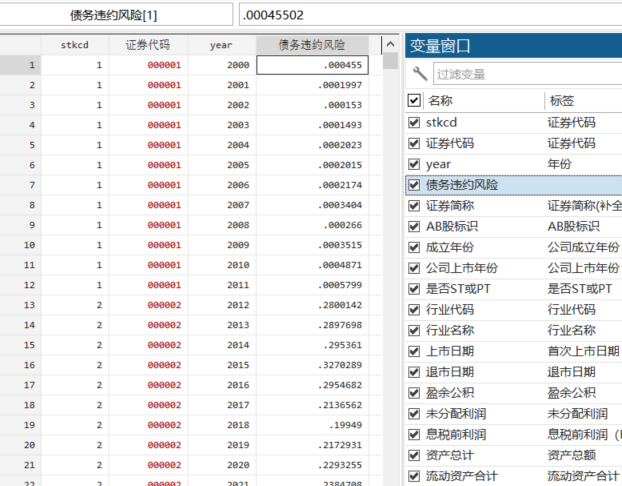Toggle checkbox for 是否ST或PT variable
Image resolution: width=622 pixels, height=486 pixels.
point(414,289)
